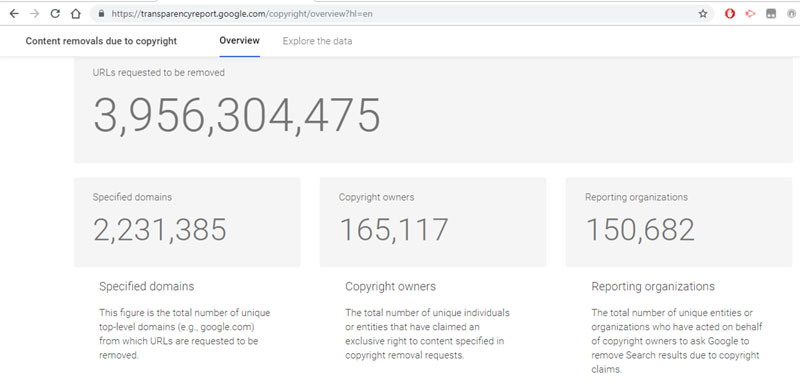Click the Specified domains description heading
This screenshot has width=800, height=388.
146,286
